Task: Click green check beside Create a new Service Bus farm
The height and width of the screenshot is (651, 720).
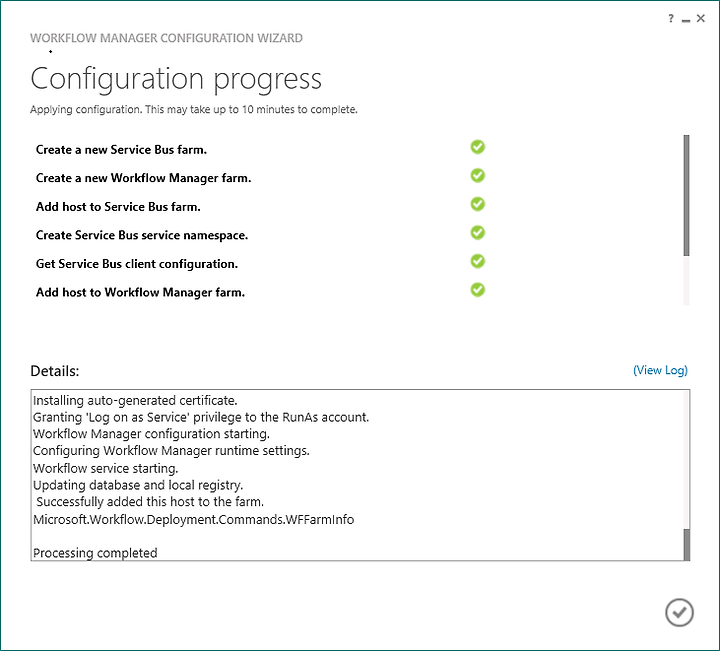Action: 478,147
